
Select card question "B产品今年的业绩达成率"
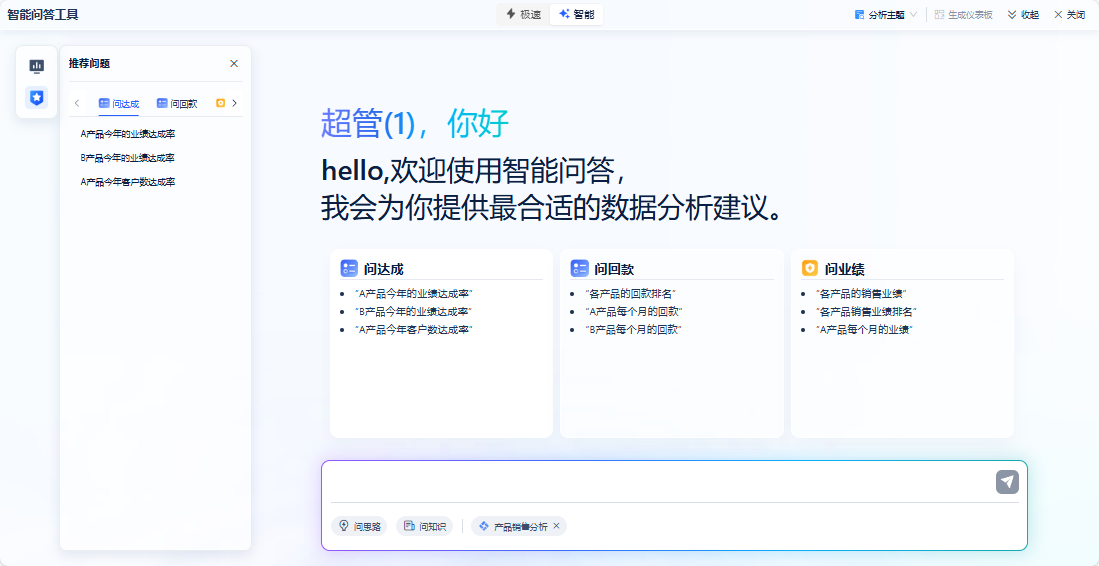pyautogui.click(x=414, y=311)
